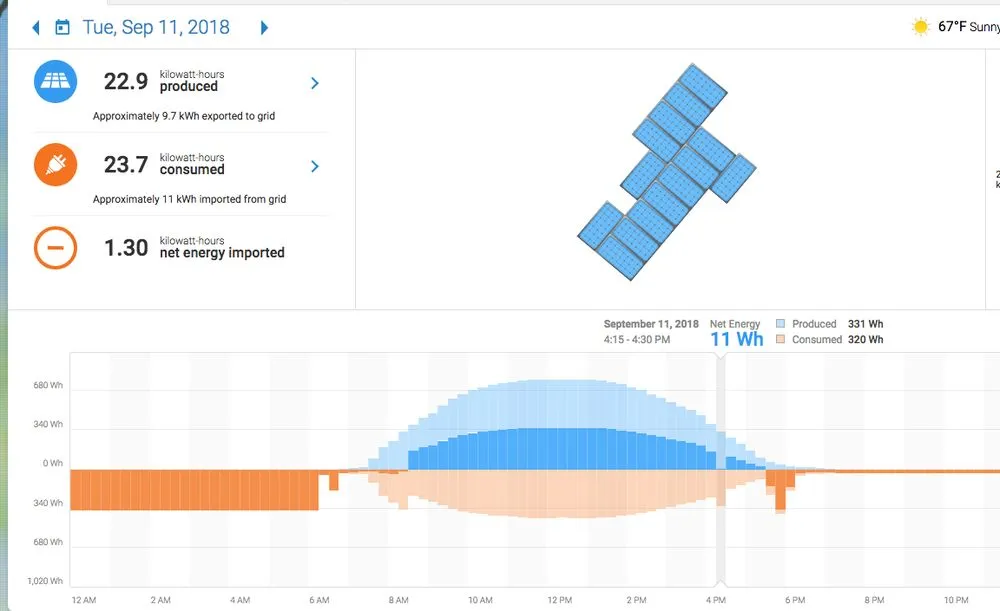
Task: Click the solar panel production icon
Action: (54, 81)
